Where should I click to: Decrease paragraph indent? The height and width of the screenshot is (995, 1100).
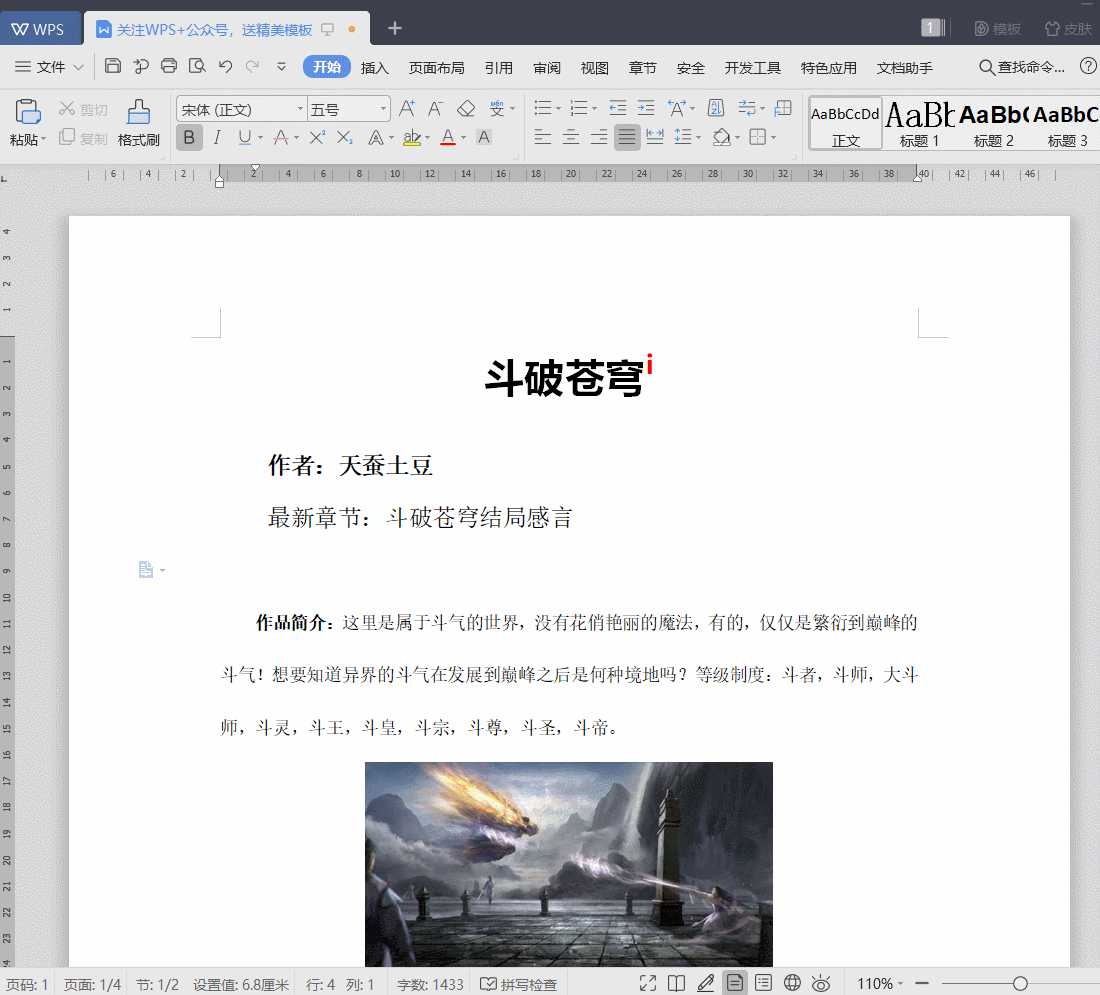[x=617, y=108]
